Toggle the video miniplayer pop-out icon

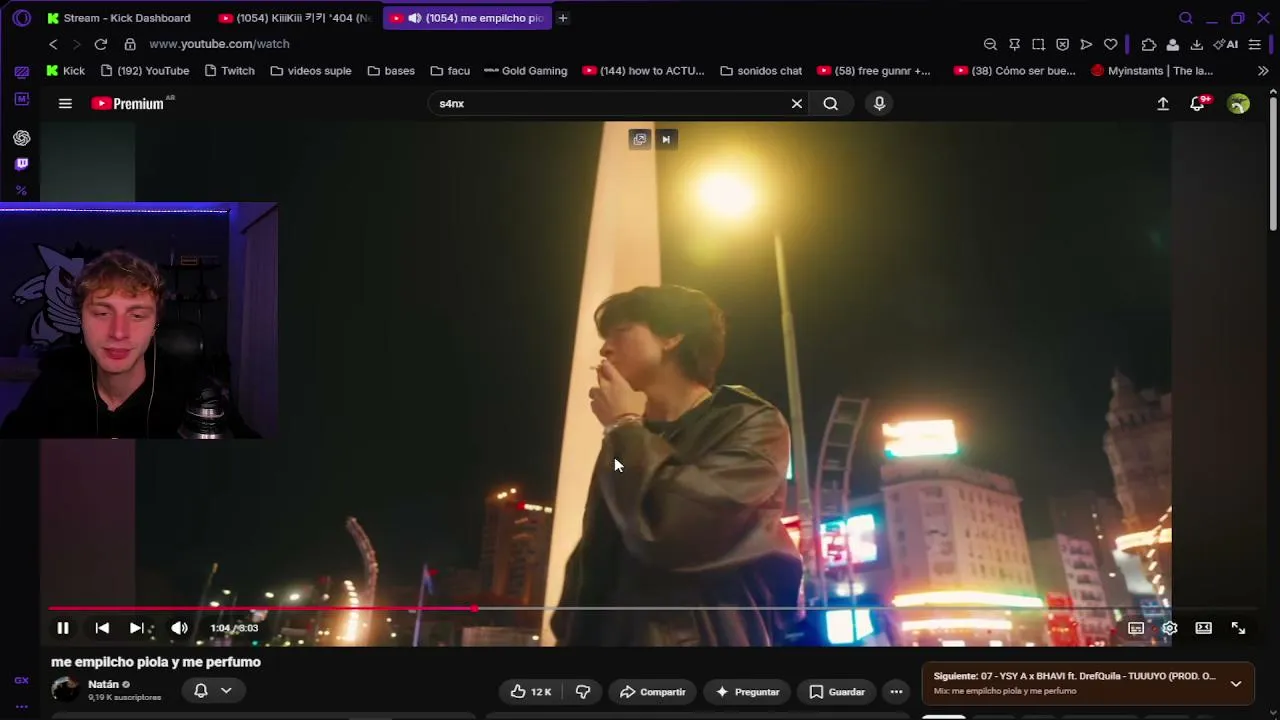[x=640, y=139]
